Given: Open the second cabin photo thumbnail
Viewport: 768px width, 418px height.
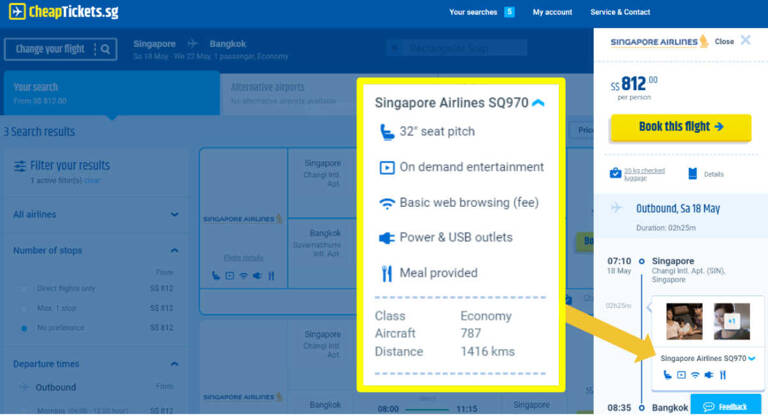Looking at the screenshot, I should pyautogui.click(x=732, y=321).
